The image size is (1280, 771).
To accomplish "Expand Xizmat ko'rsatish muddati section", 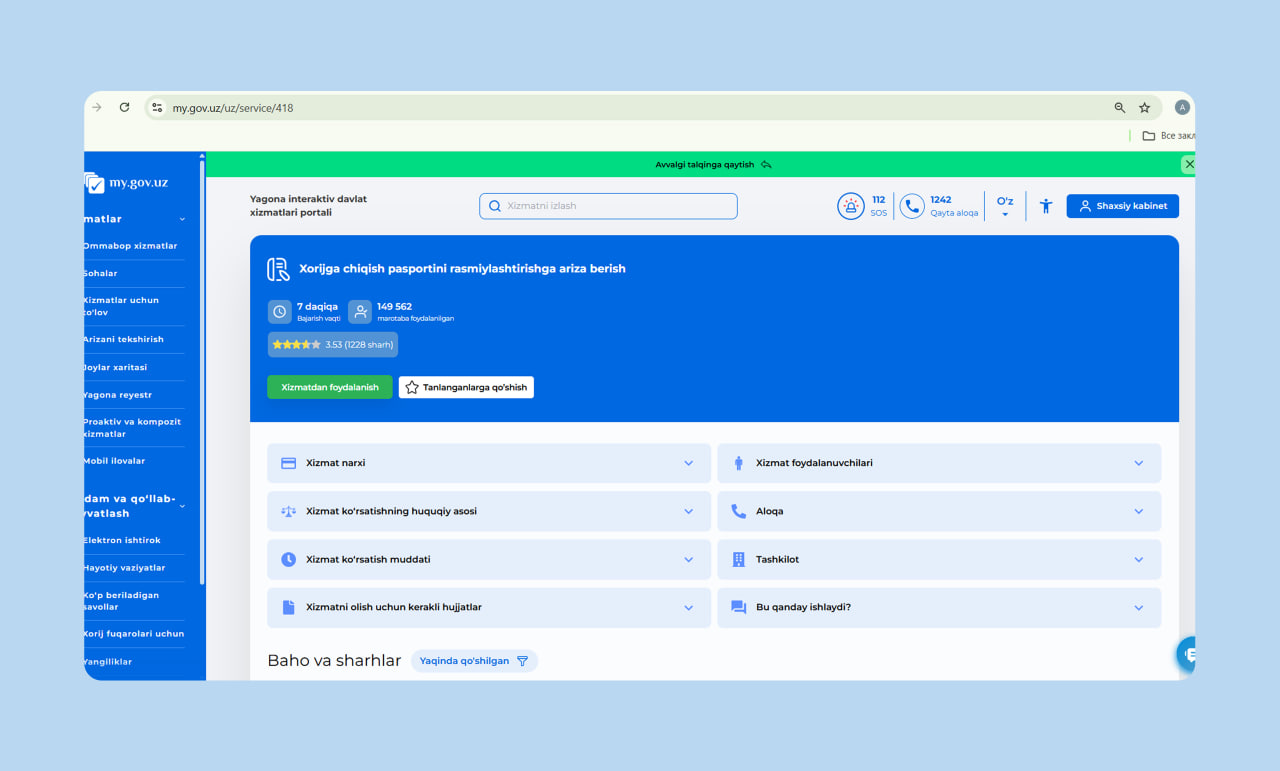I will coord(489,559).
